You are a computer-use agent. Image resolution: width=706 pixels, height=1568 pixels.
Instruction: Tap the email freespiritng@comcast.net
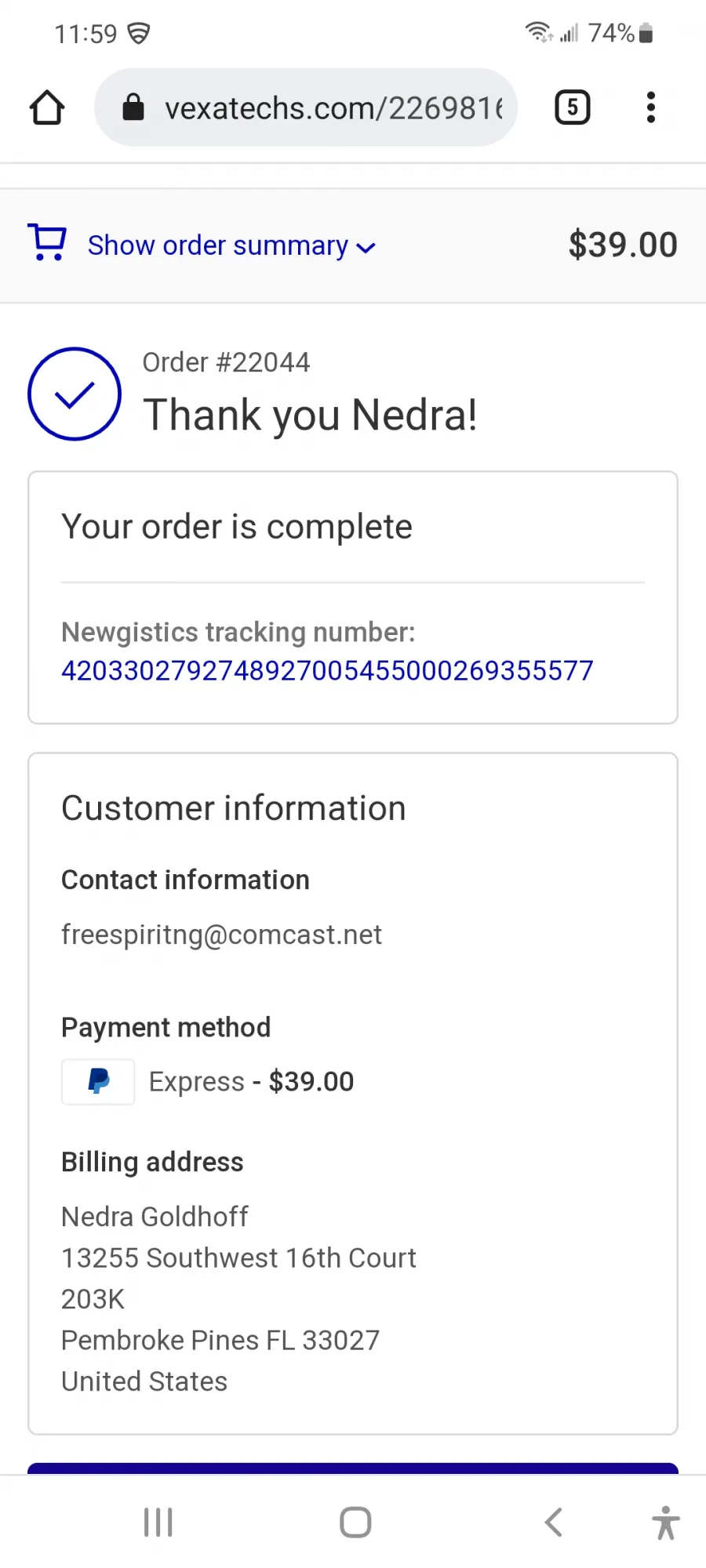pos(222,935)
